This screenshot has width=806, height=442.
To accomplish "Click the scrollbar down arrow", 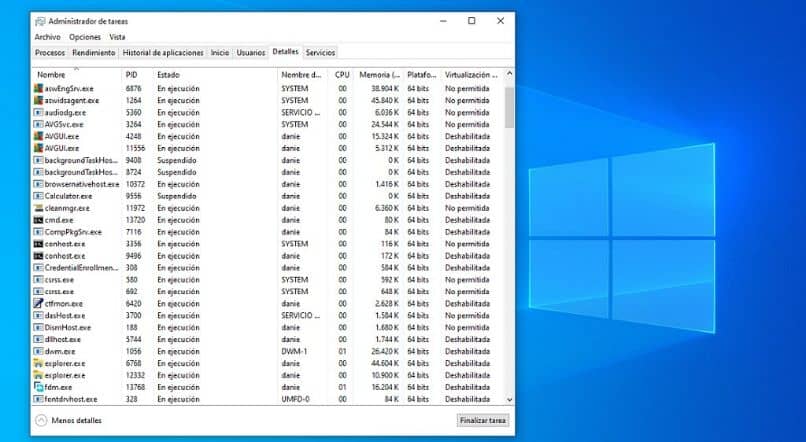I will tap(509, 399).
